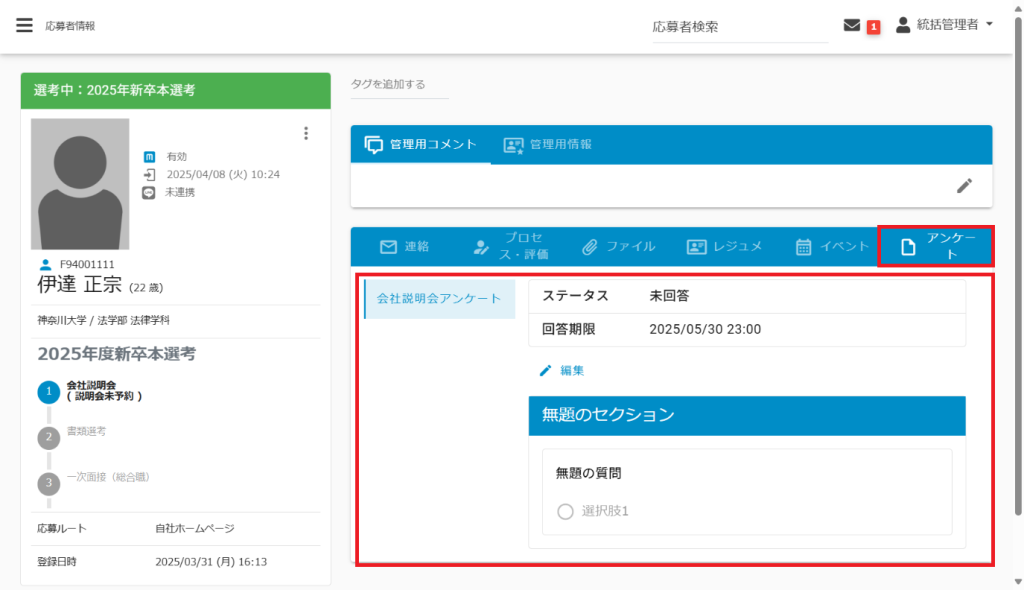This screenshot has height=590, width=1024.
Task: Switch to the ファイル tab
Action: point(618,246)
